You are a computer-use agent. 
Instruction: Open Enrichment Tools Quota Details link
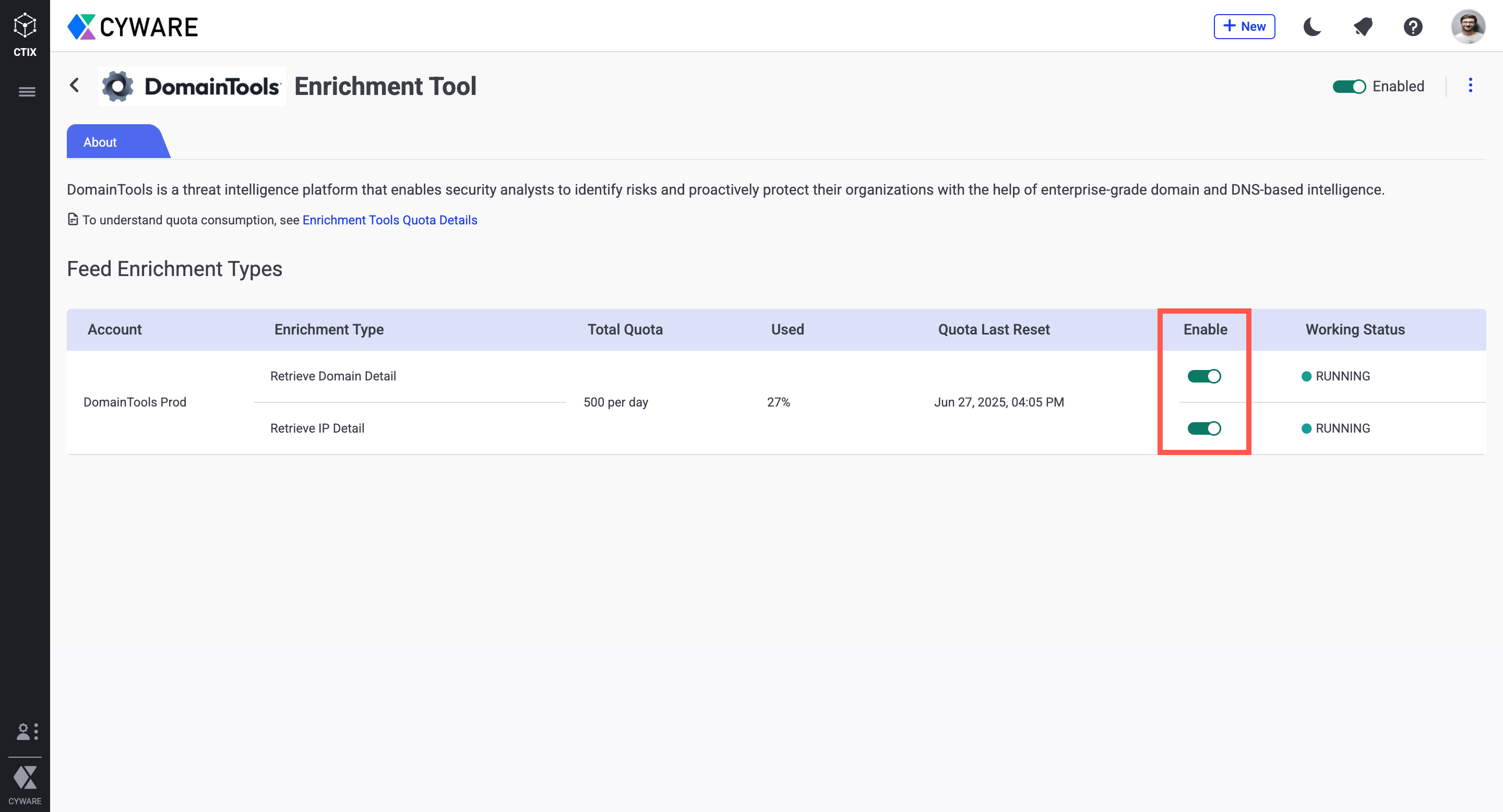click(389, 220)
